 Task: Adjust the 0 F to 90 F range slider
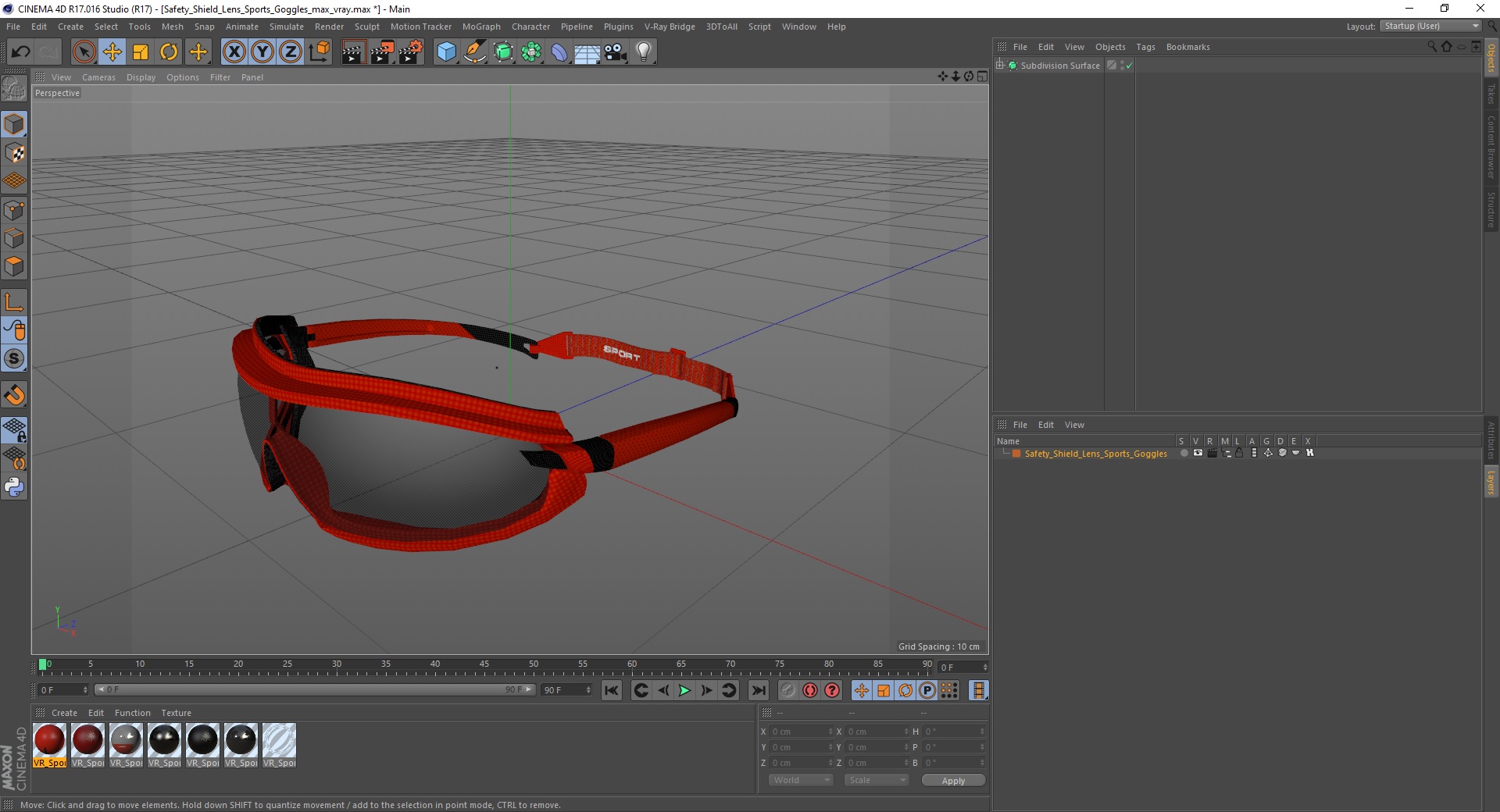pos(314,689)
